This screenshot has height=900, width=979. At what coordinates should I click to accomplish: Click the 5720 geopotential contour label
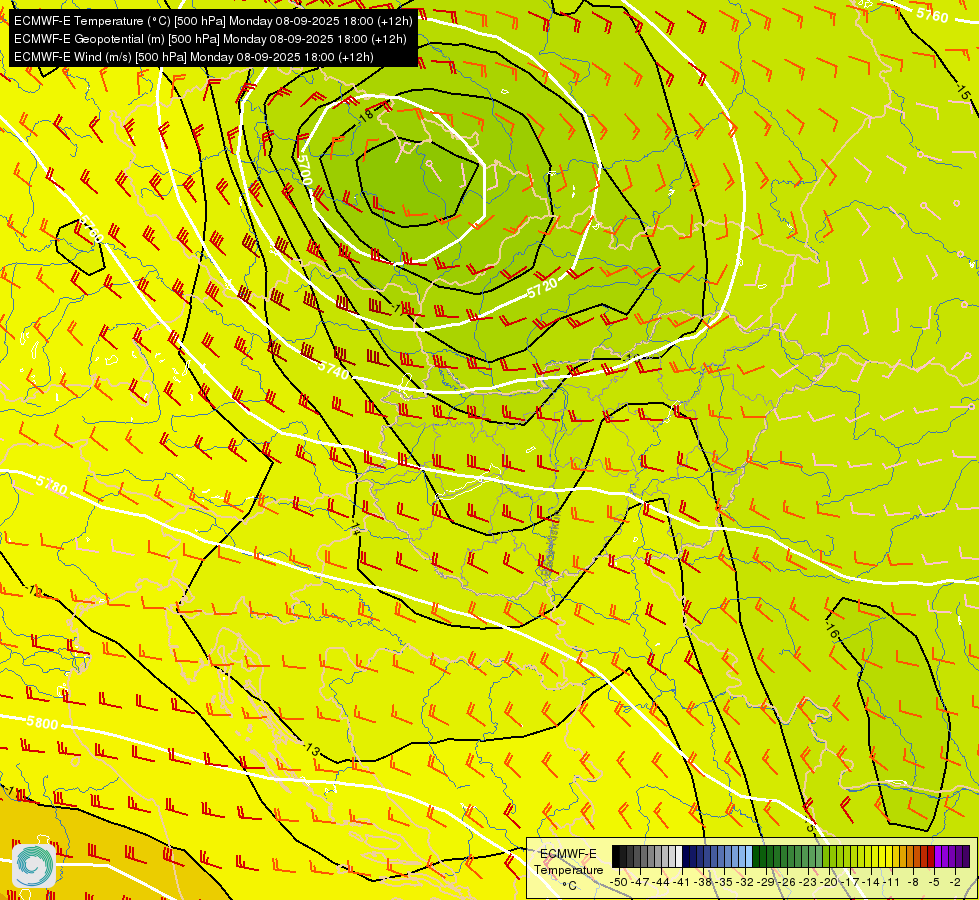(542, 286)
